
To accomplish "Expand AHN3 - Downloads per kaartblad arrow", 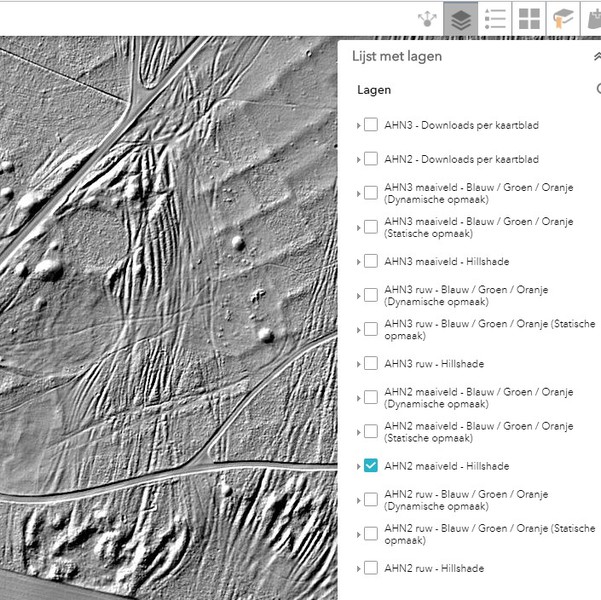I will coord(358,125).
